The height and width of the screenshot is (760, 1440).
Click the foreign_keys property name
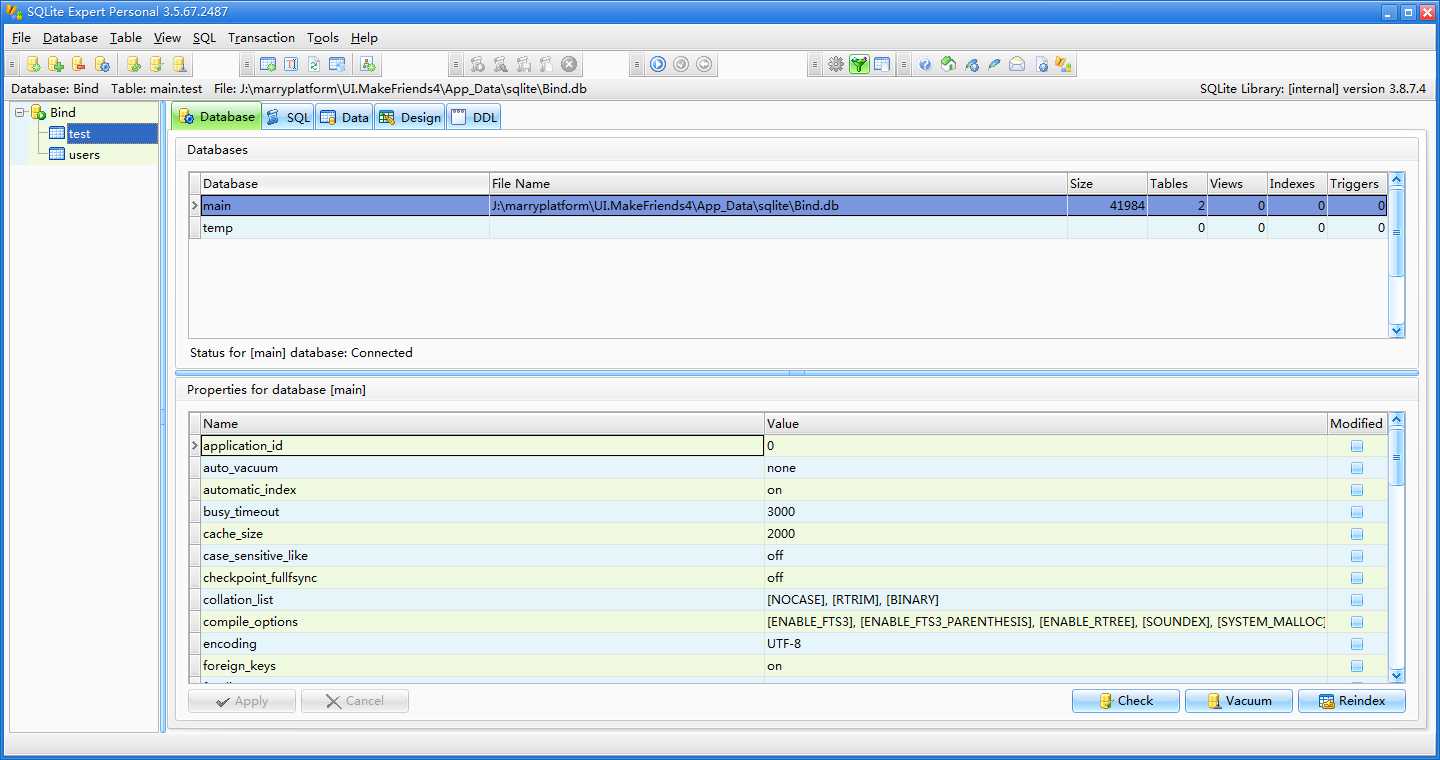click(x=240, y=666)
